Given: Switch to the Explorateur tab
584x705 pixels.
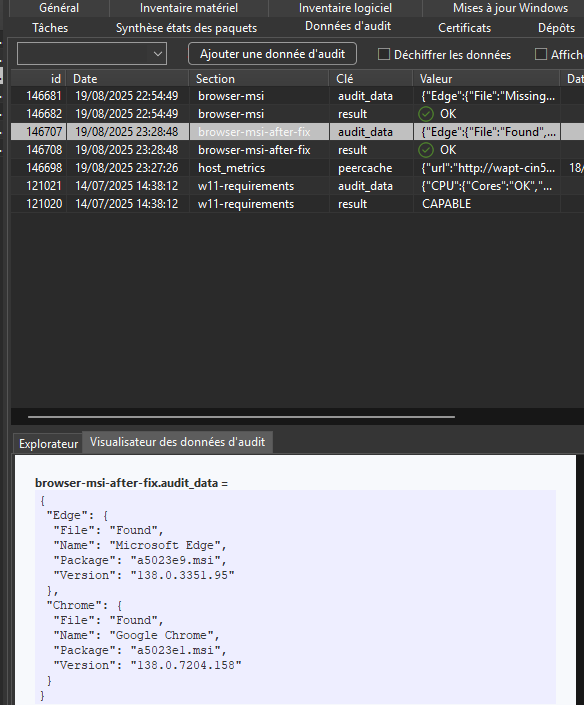Looking at the screenshot, I should pyautogui.click(x=48, y=444).
